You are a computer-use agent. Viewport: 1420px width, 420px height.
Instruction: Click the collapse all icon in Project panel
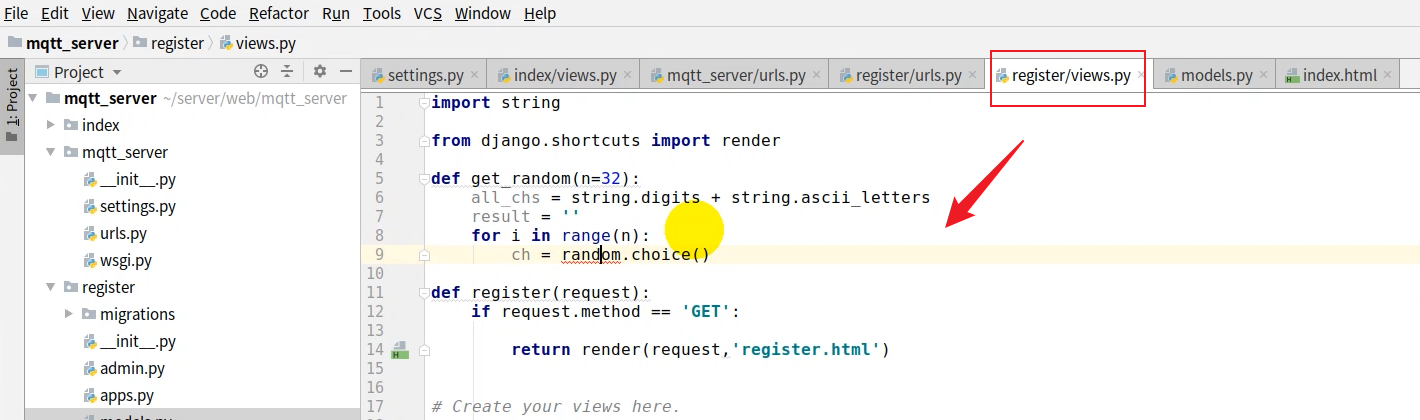[x=287, y=71]
